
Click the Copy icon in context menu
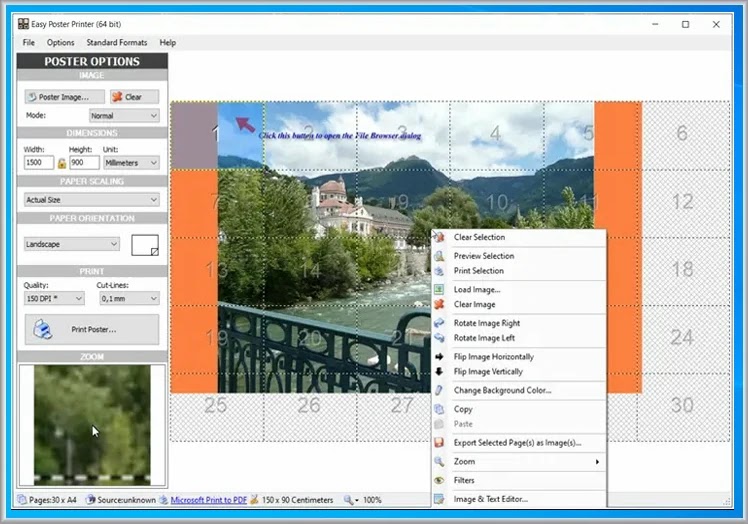[x=439, y=409]
